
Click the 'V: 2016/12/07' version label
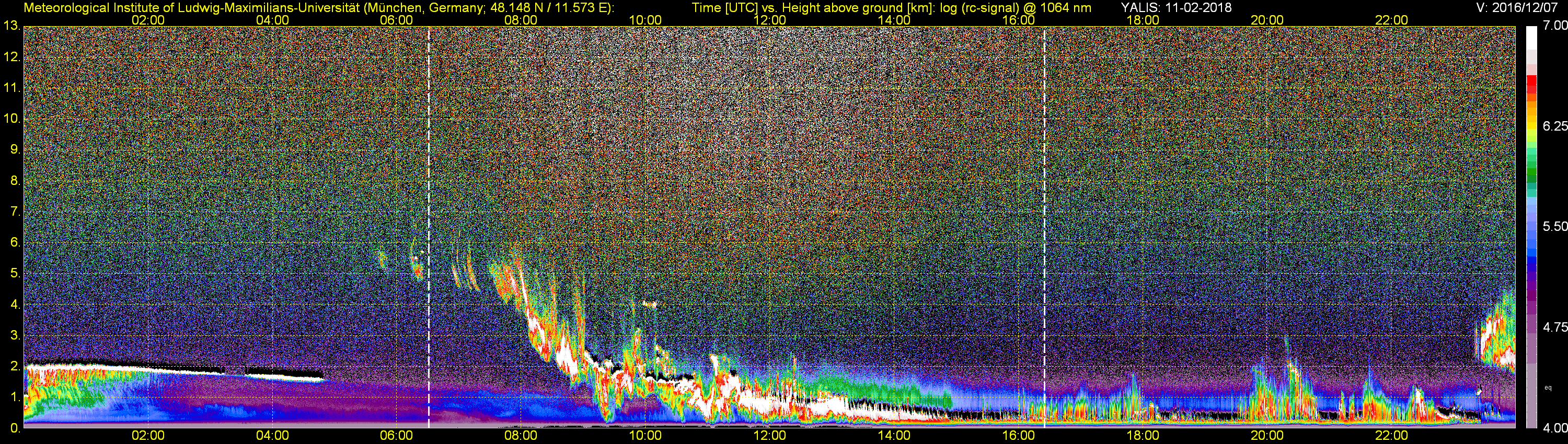click(1516, 7)
